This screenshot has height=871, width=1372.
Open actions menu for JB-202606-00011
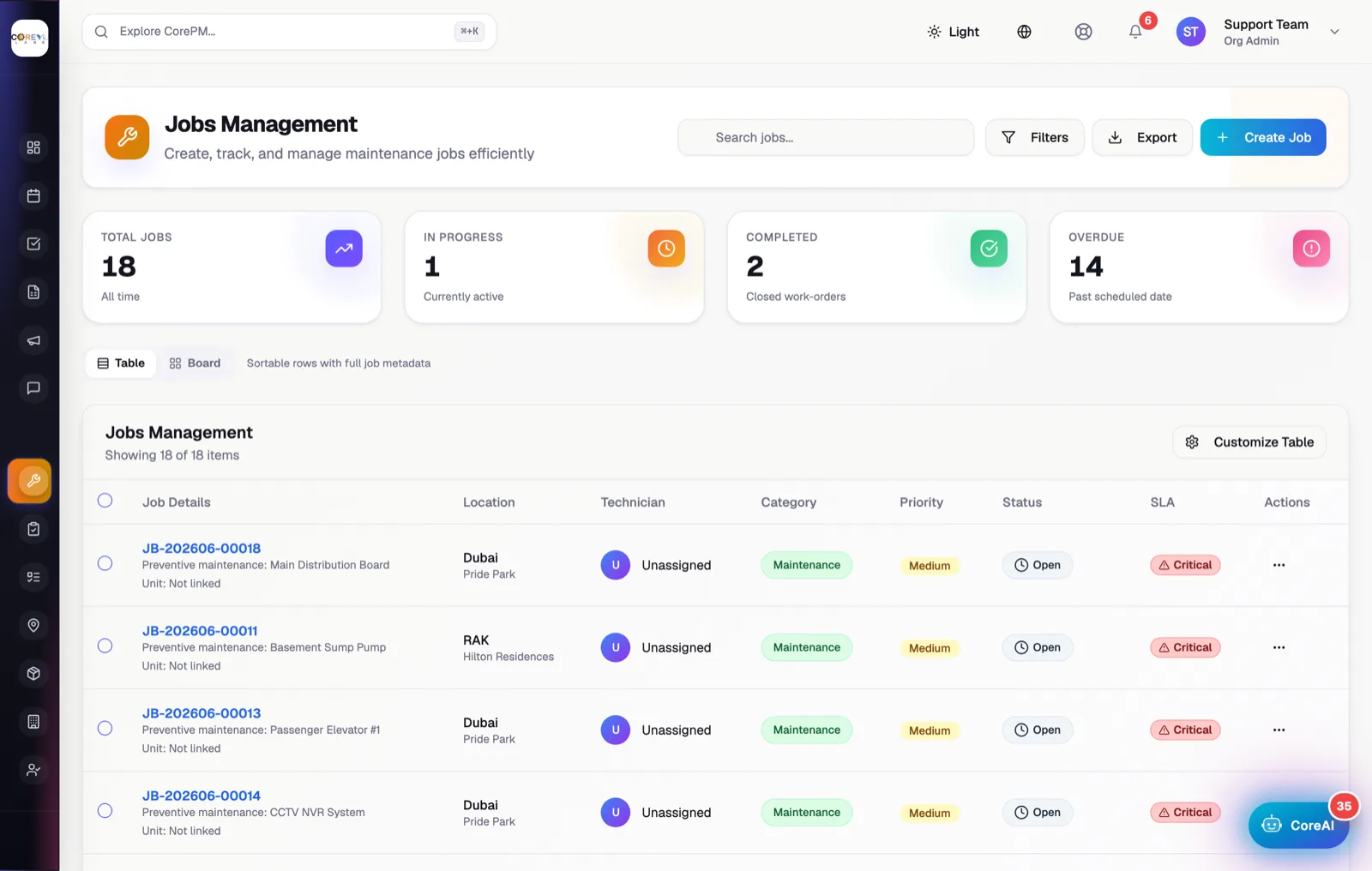(x=1279, y=647)
